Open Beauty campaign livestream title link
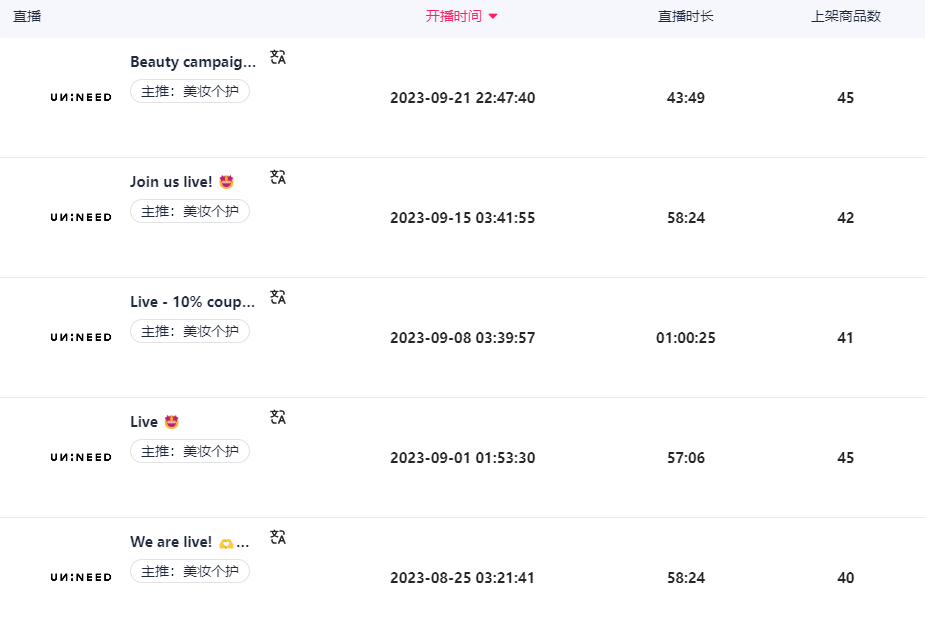 click(193, 62)
